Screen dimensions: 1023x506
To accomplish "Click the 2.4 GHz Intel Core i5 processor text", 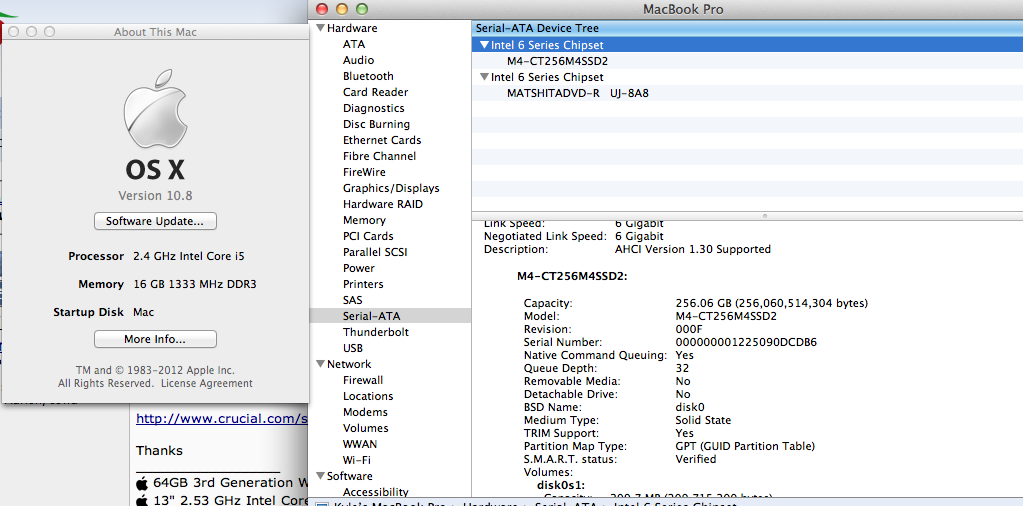I will pos(189,256).
